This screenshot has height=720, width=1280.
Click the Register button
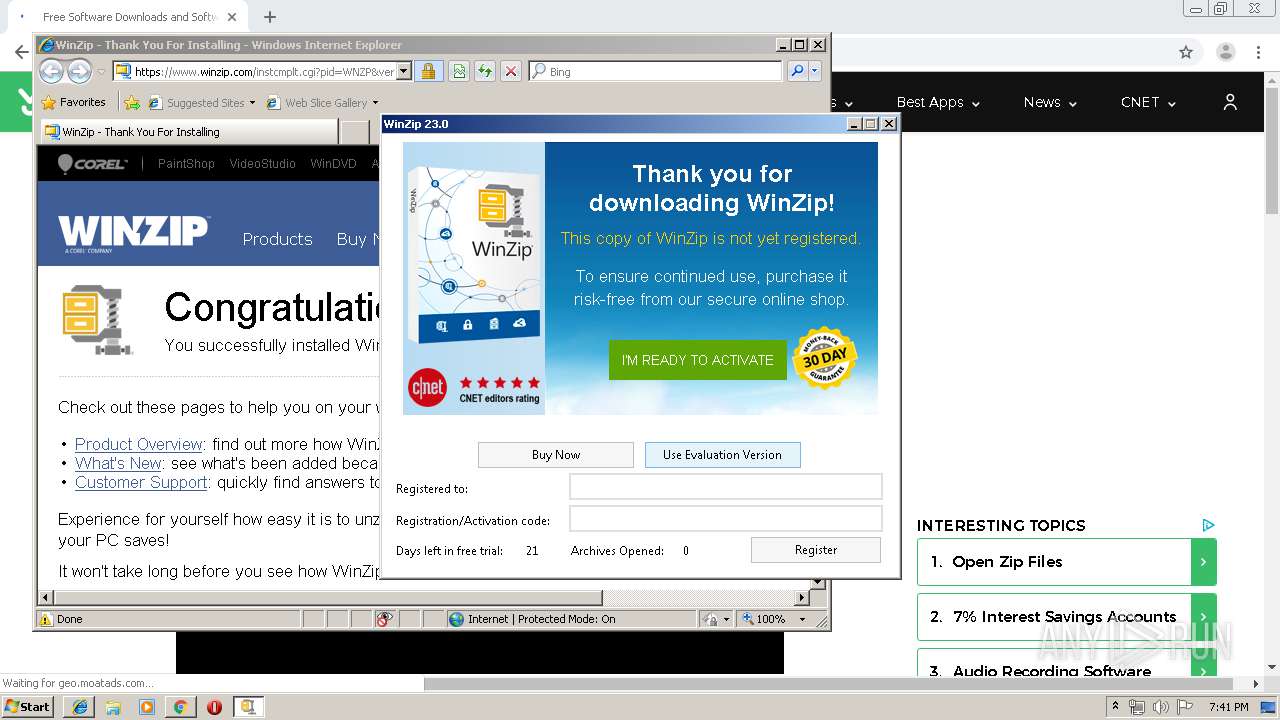click(816, 550)
